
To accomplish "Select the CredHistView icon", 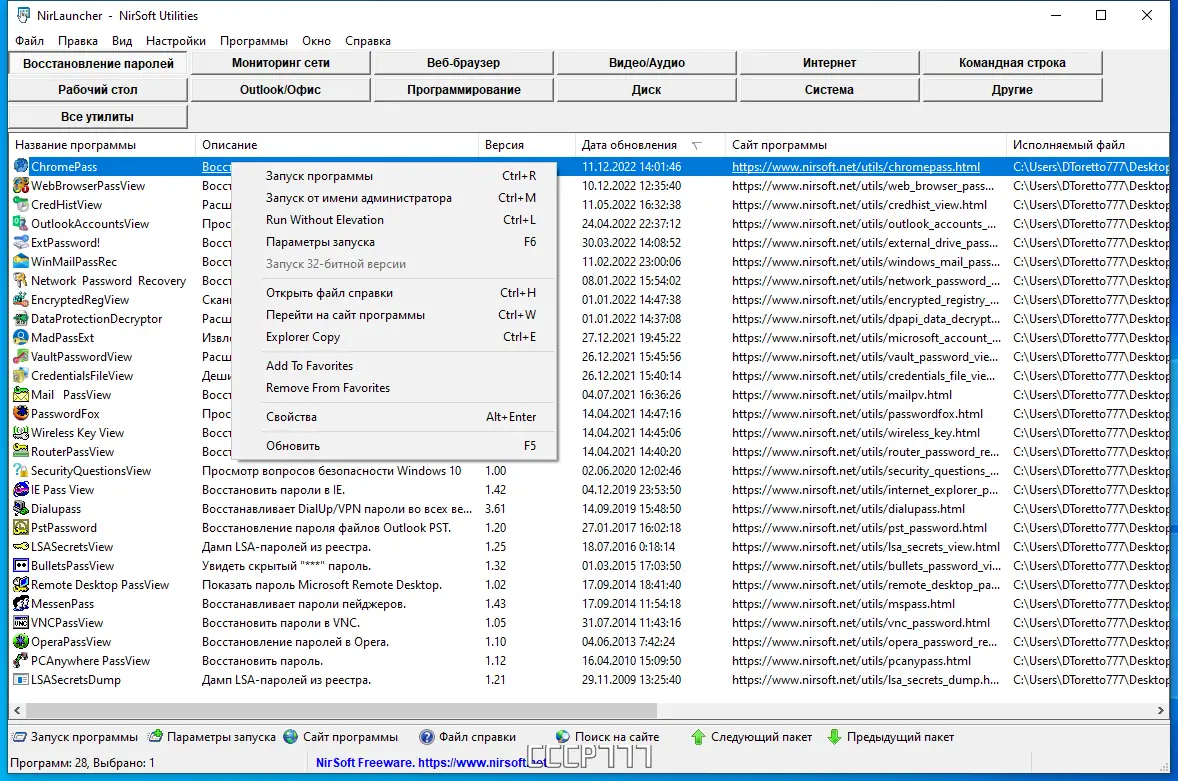I will click(x=21, y=204).
